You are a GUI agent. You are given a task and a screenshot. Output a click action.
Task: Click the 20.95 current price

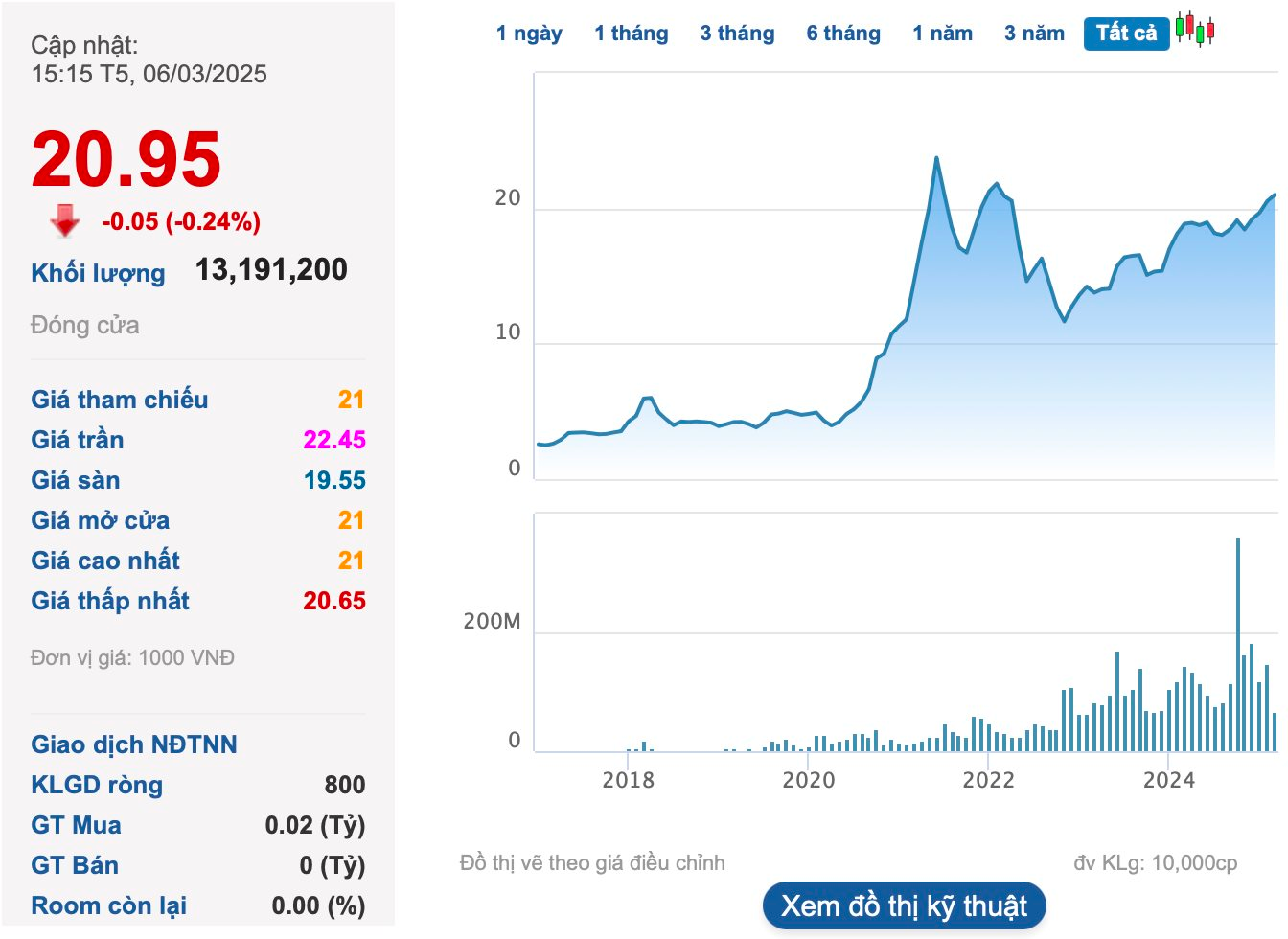(126, 159)
